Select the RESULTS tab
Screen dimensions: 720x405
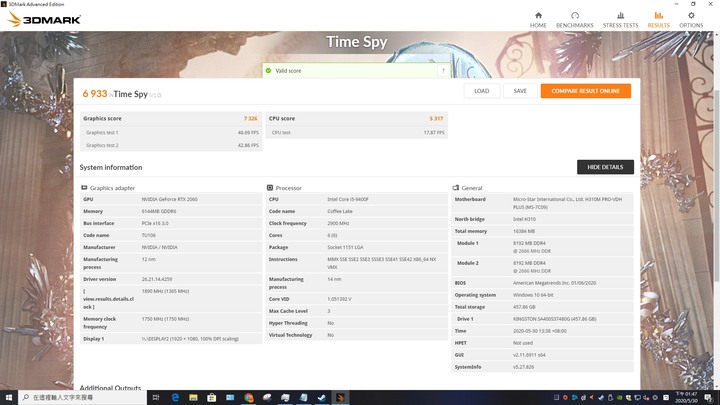pyautogui.click(x=658, y=20)
